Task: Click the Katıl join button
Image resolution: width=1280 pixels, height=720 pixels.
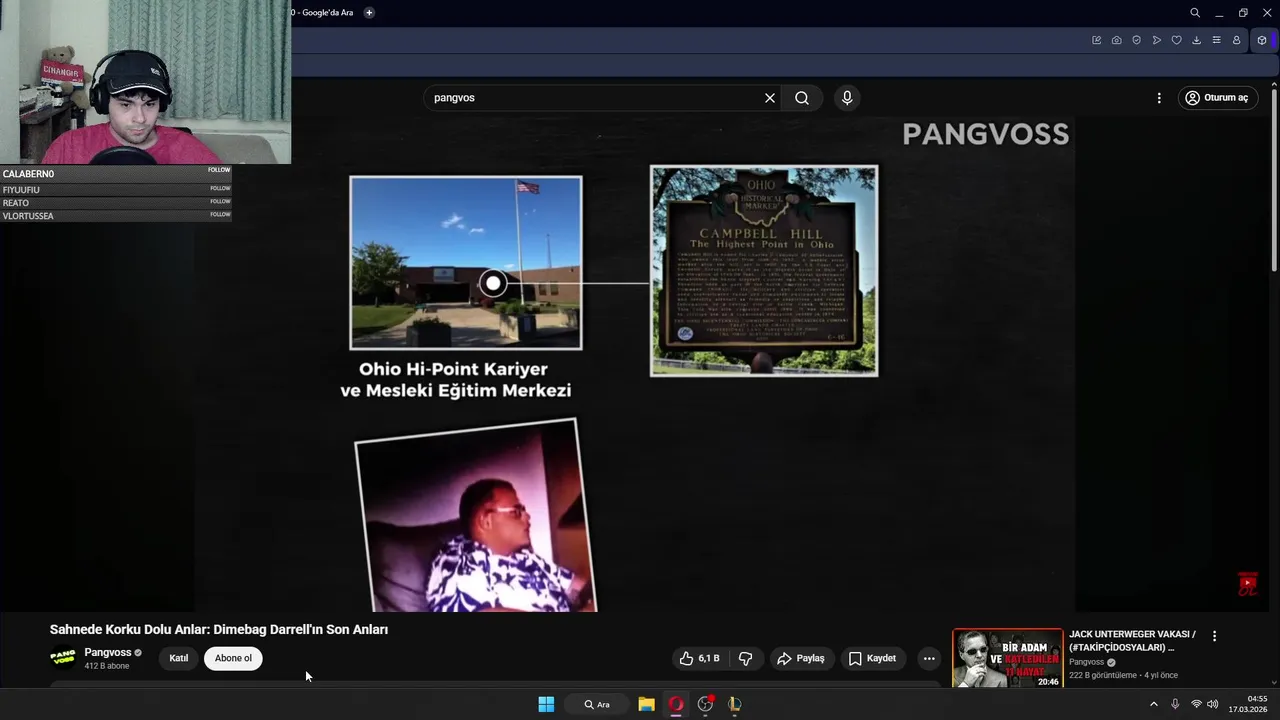Action: [x=179, y=658]
